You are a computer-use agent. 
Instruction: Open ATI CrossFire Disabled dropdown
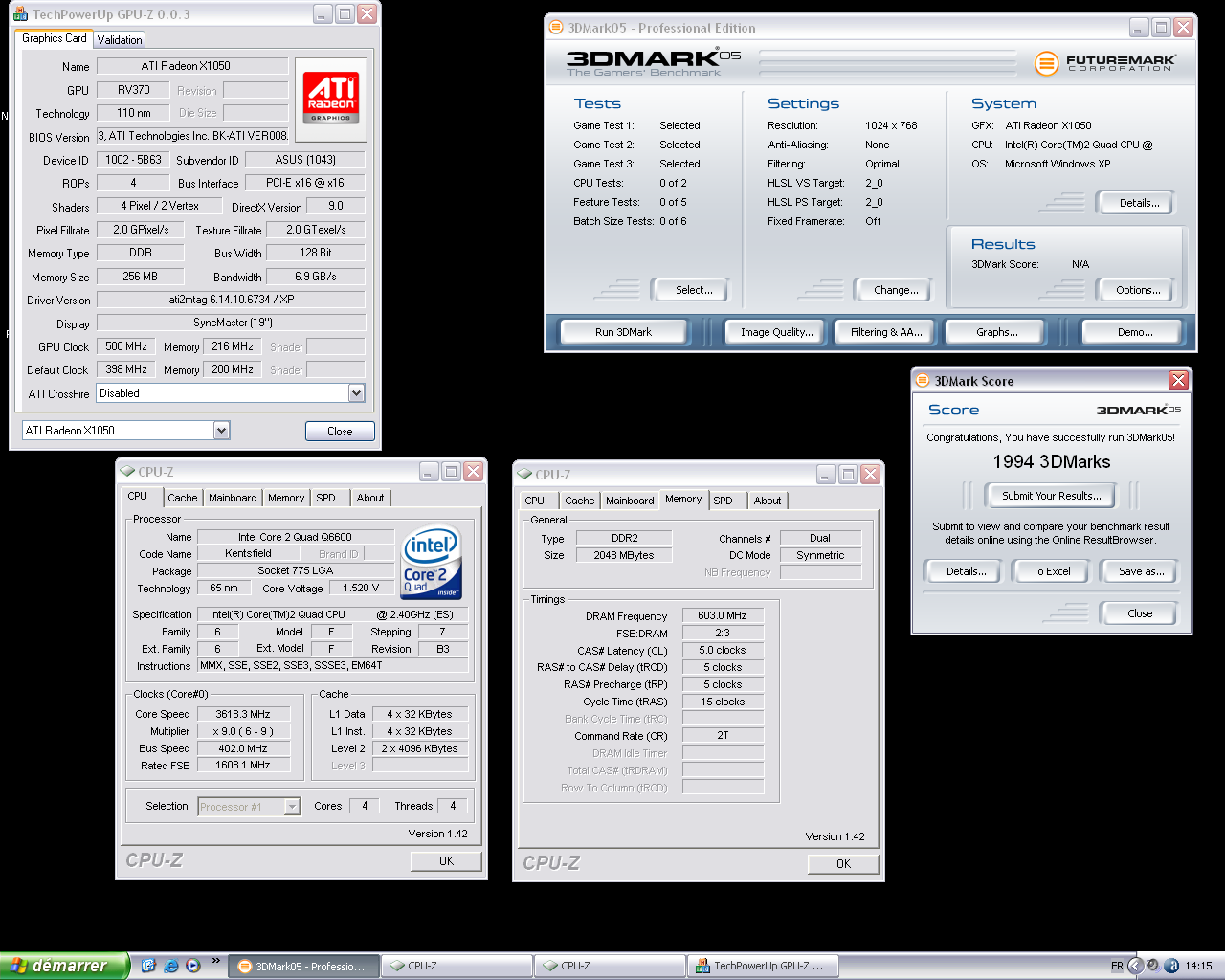point(356,393)
